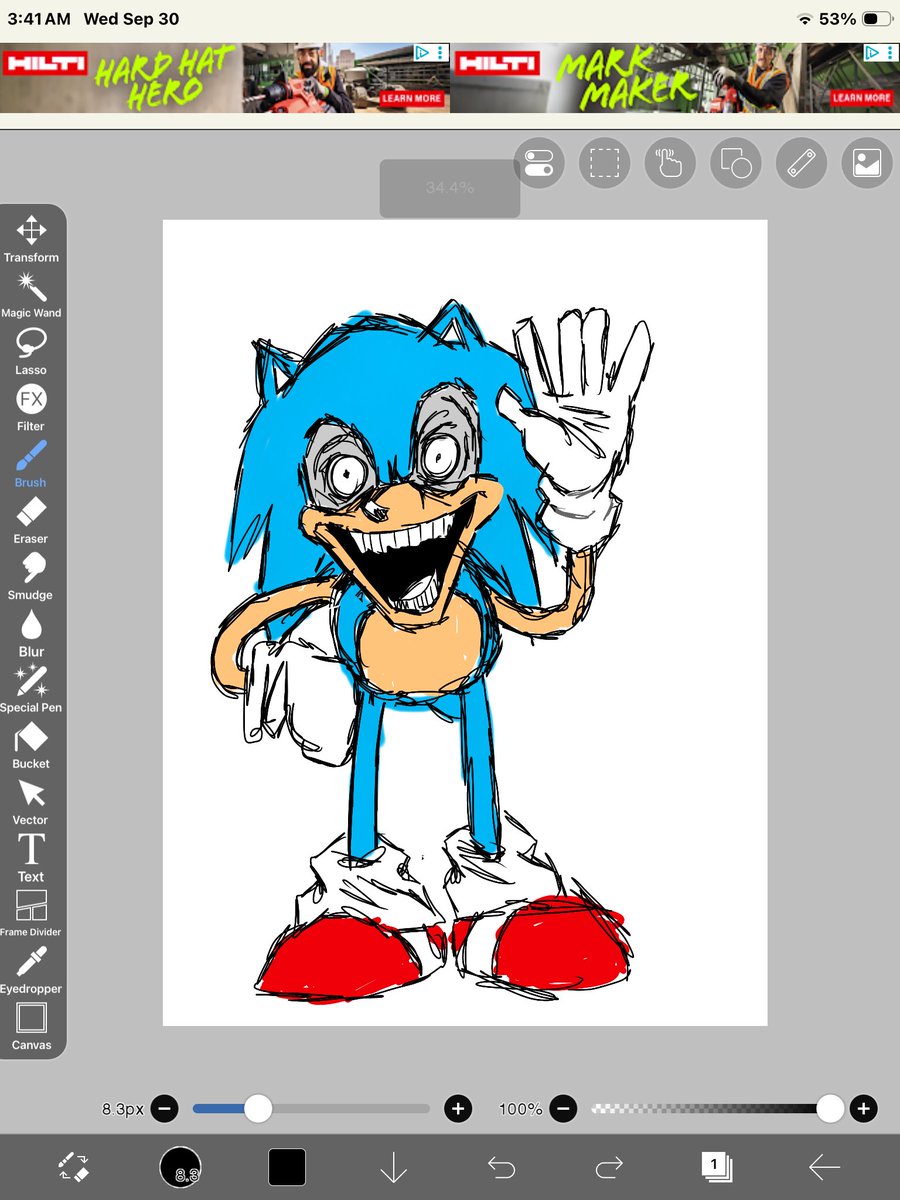Screen dimensions: 900x1200
Task: Decrease brush thickness with minus button
Action: (x=166, y=1108)
